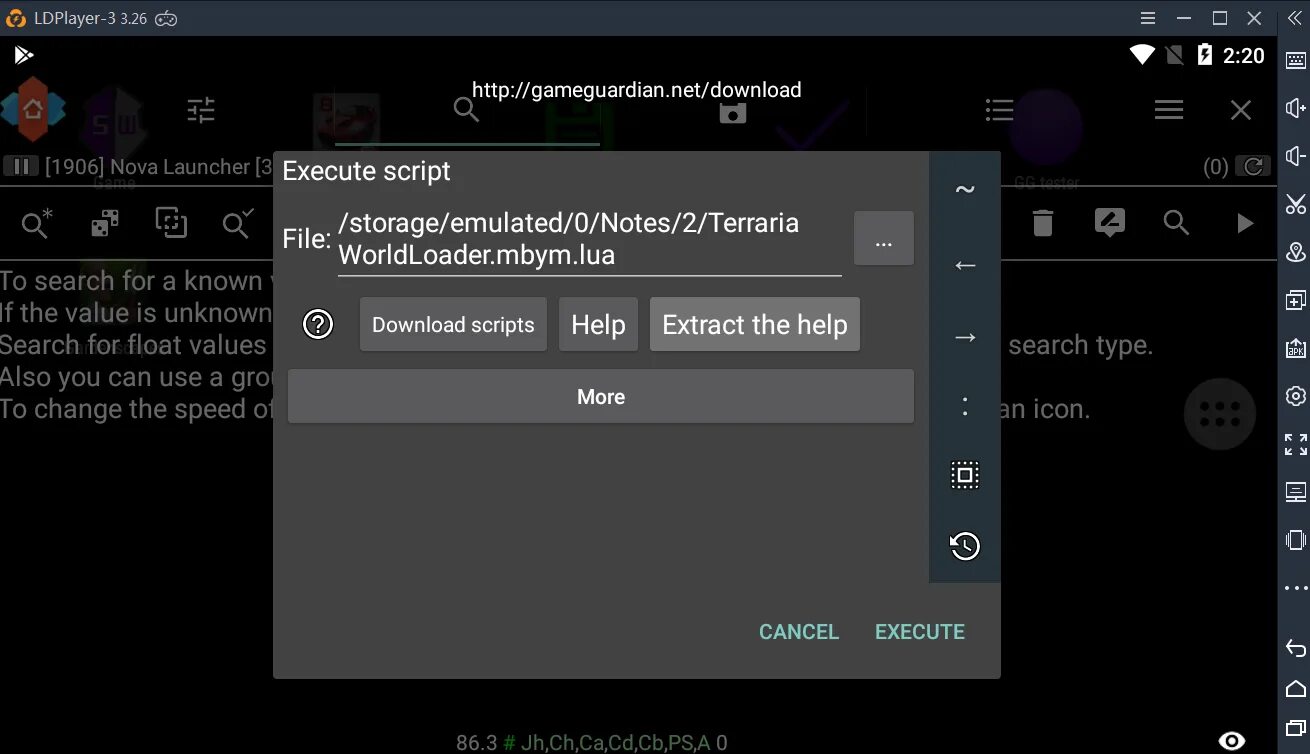1310x754 pixels.
Task: Delete results with trash icon
Action: (x=1043, y=223)
